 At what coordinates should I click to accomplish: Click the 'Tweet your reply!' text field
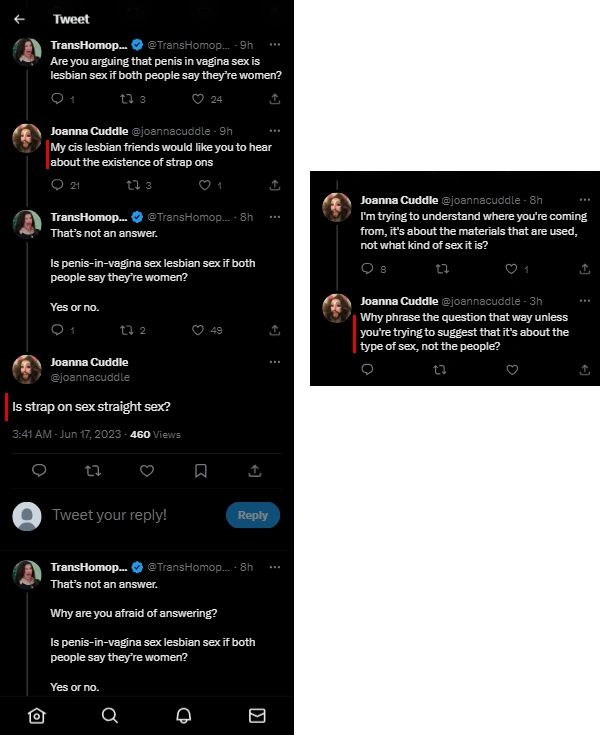click(x=130, y=515)
